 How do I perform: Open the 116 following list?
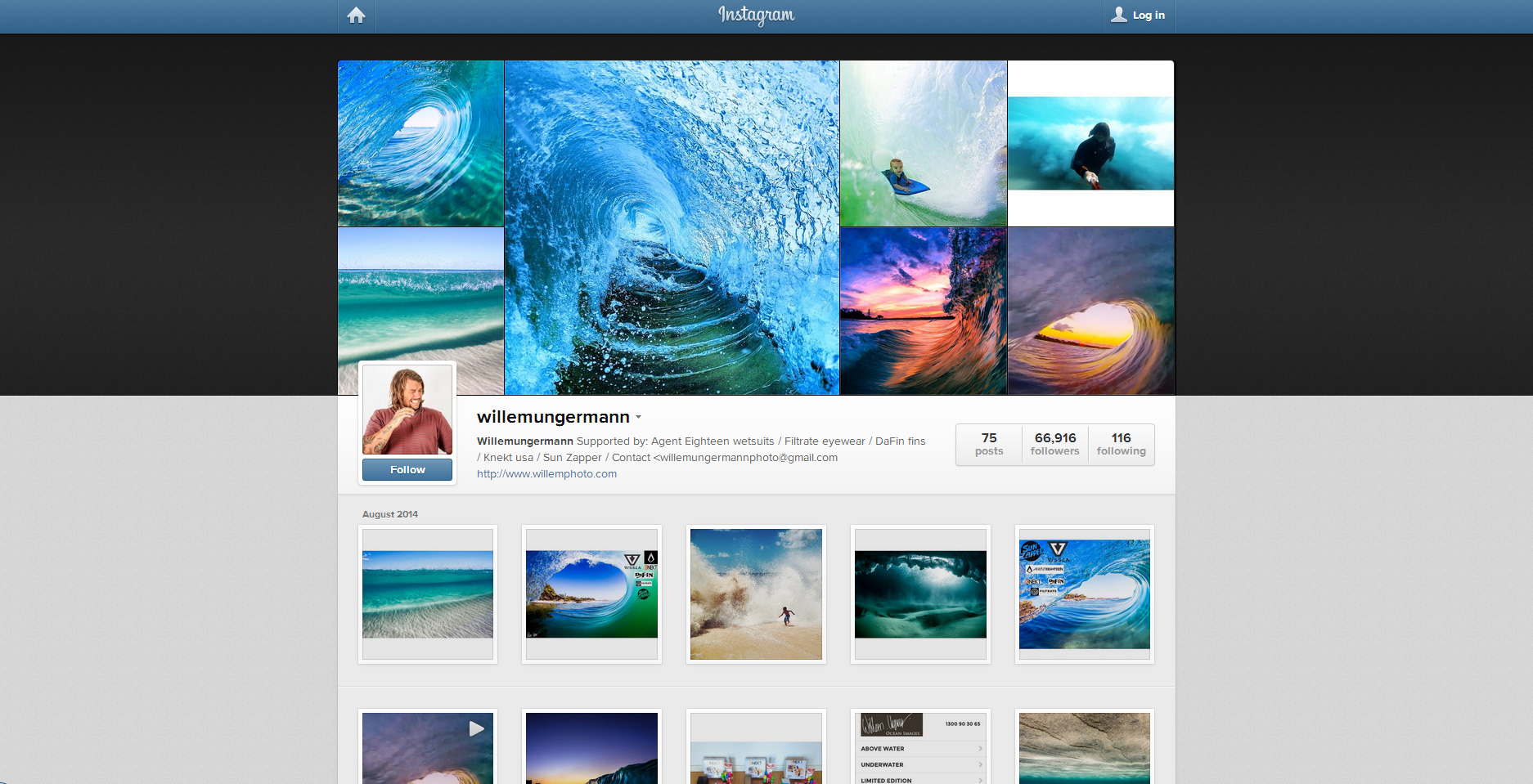pos(1121,444)
